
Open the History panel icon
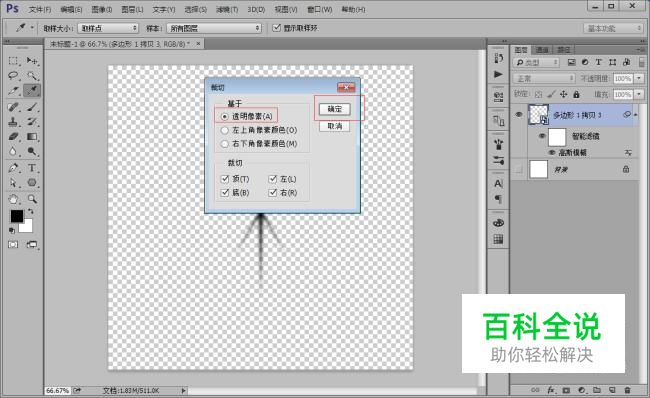498,58
